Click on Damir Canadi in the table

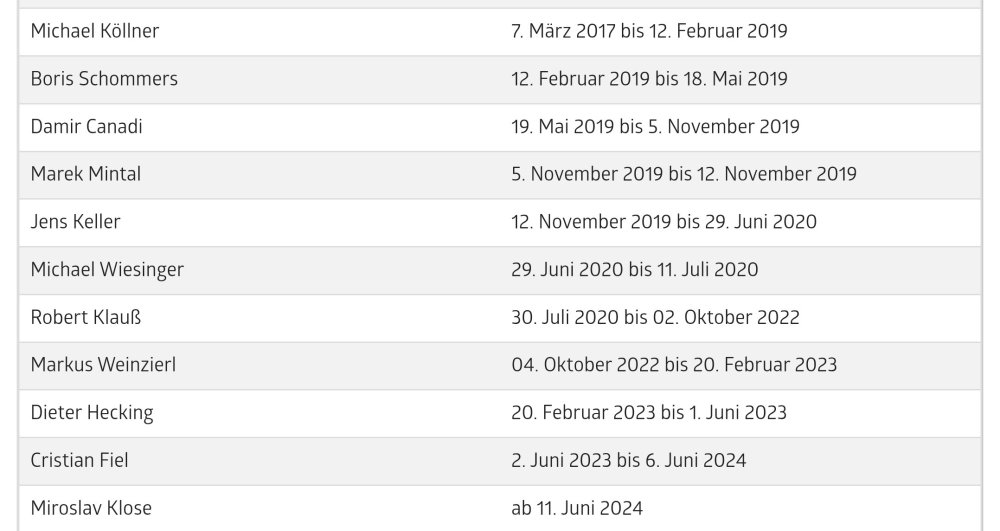coord(86,127)
